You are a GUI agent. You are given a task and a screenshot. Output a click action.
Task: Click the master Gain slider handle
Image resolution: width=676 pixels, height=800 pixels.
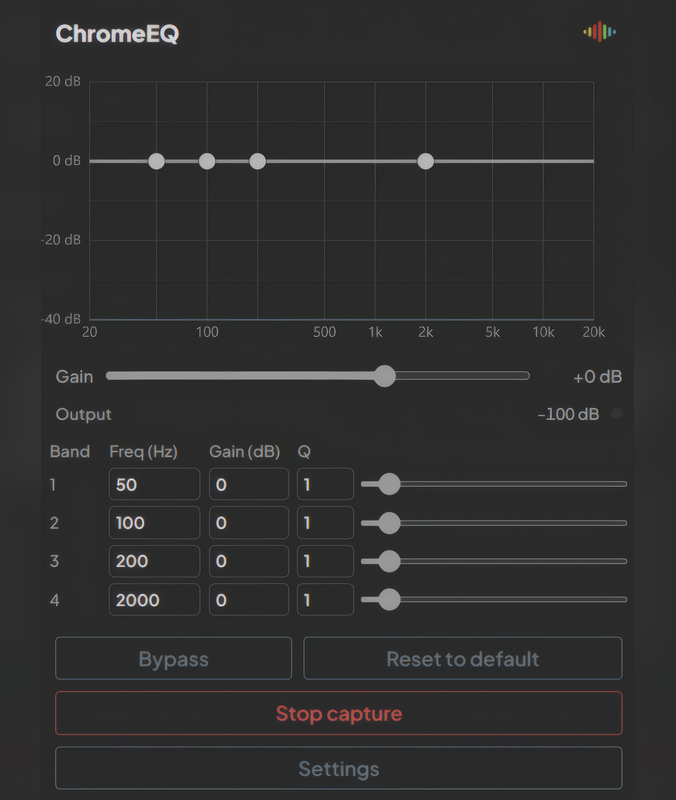pos(384,376)
